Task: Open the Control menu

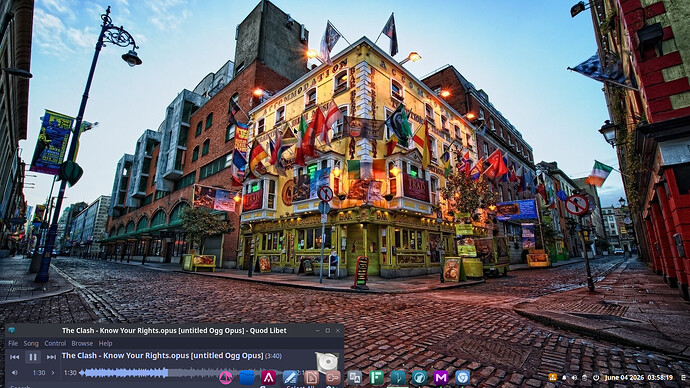Action: [x=55, y=343]
